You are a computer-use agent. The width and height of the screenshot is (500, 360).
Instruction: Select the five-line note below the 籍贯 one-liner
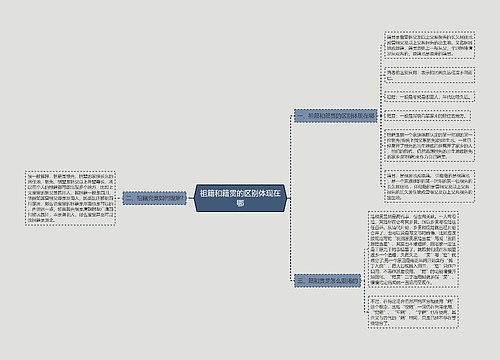pyautogui.click(x=429, y=146)
